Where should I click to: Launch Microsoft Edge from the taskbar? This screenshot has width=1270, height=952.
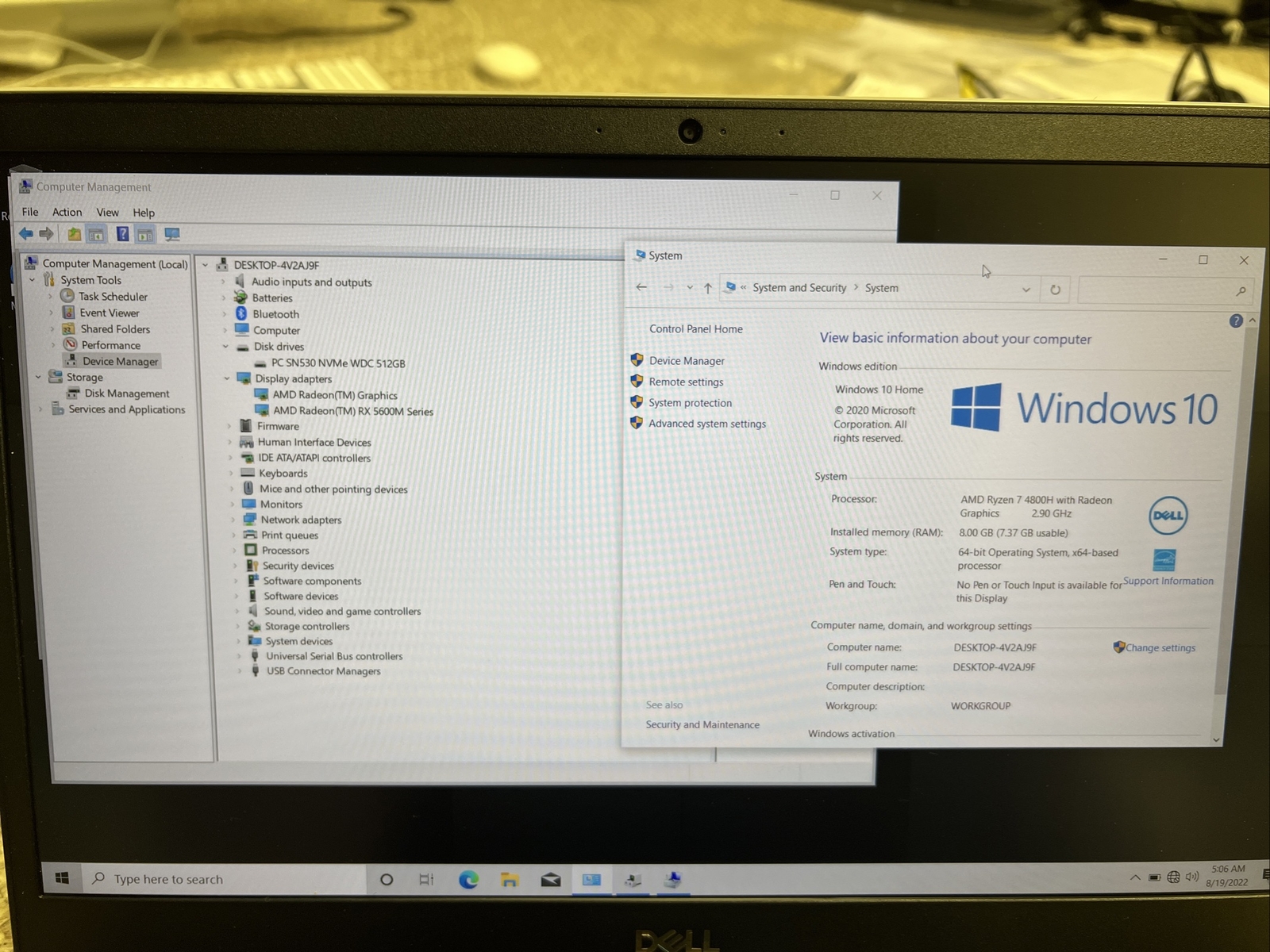coord(468,879)
